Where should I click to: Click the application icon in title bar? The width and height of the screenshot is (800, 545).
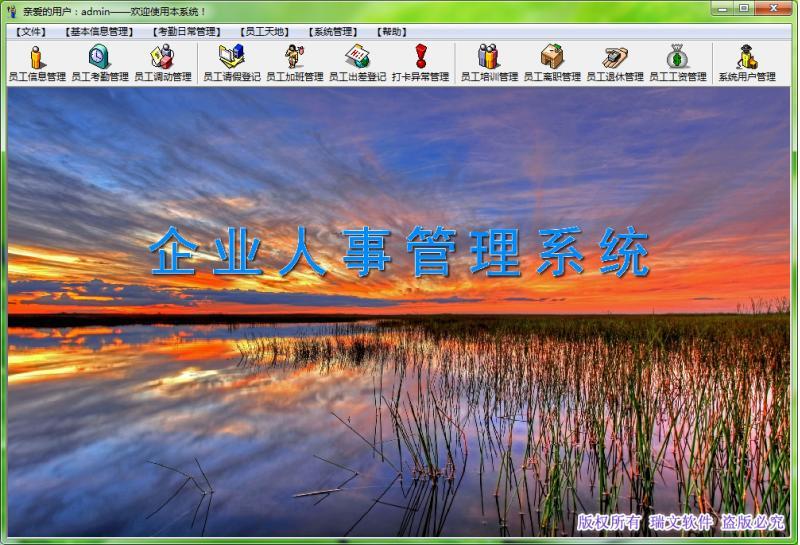coord(12,11)
